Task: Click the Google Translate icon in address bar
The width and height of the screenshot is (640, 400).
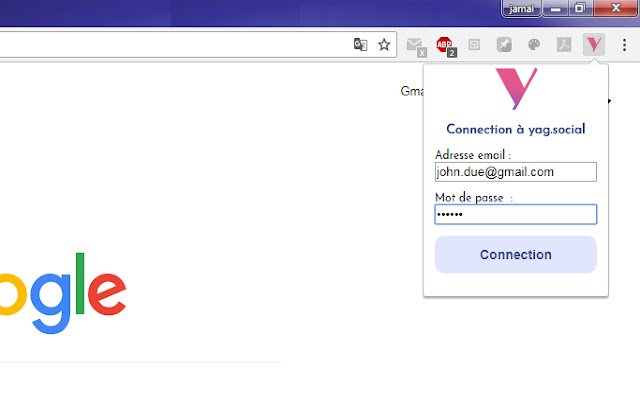Action: (360, 44)
